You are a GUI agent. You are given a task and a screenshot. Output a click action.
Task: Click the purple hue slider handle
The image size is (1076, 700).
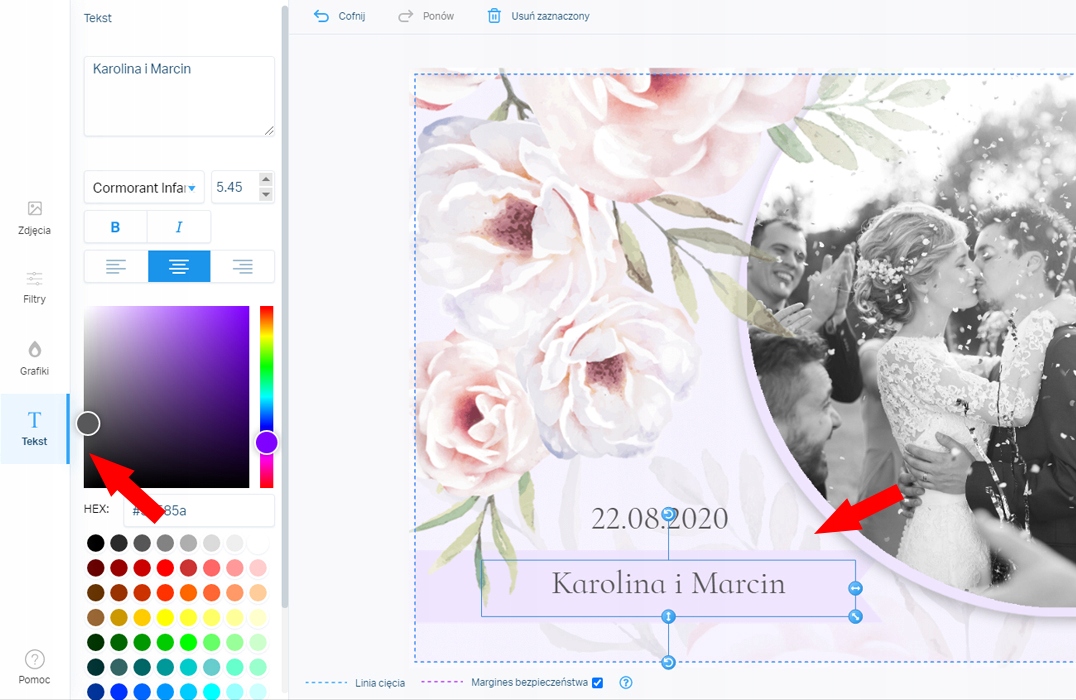[x=267, y=443]
